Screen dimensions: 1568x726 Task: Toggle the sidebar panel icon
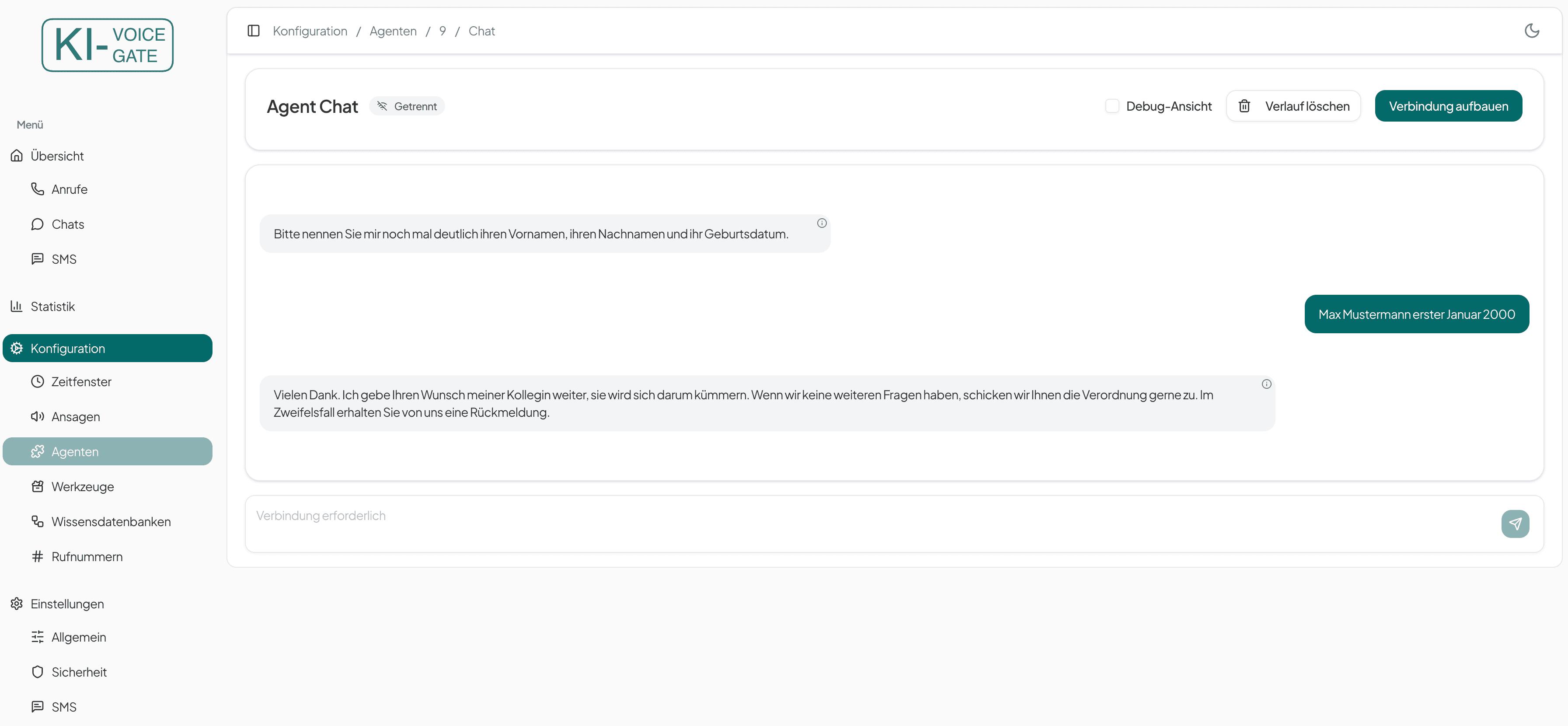coord(253,31)
